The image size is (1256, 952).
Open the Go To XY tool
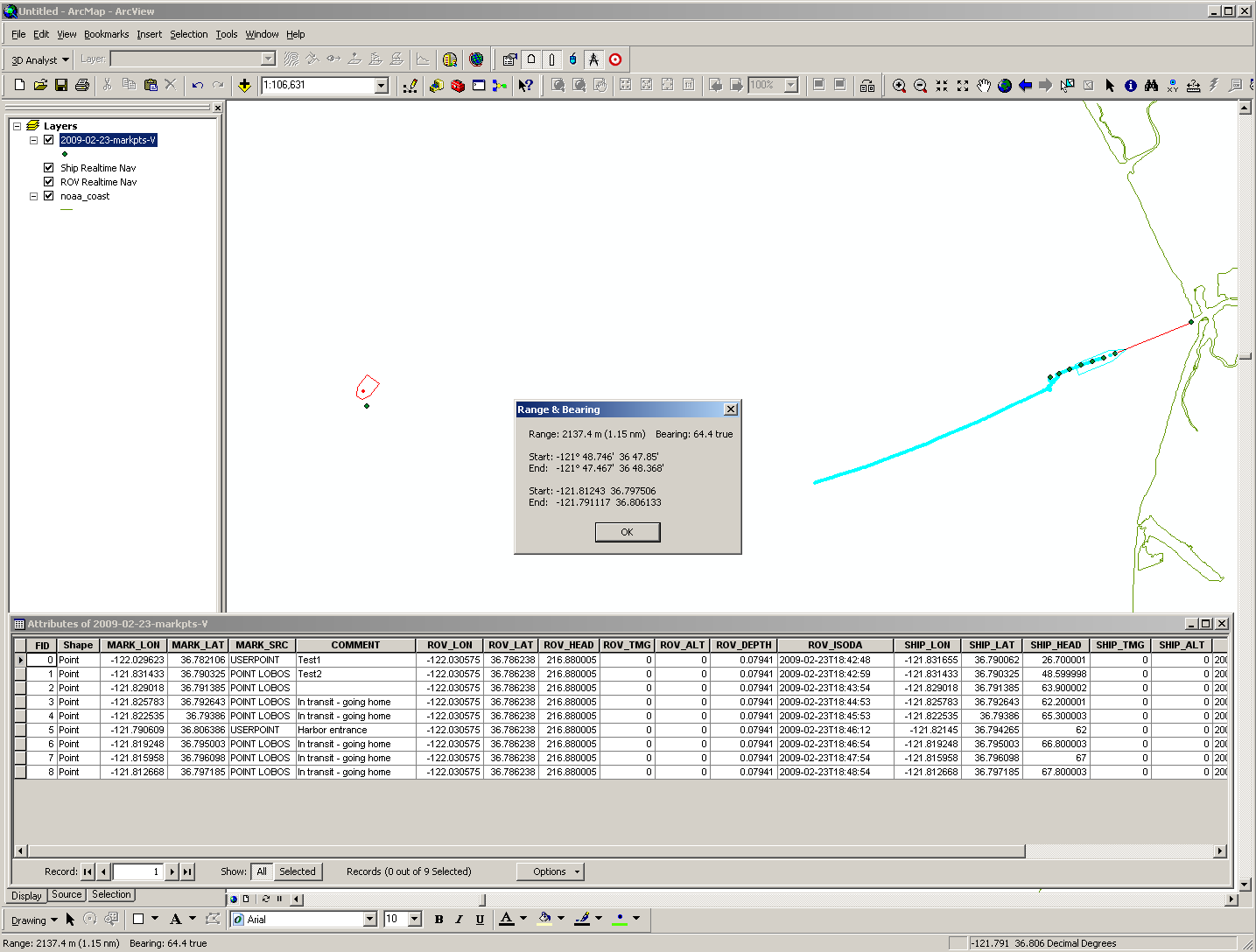pos(1172,85)
